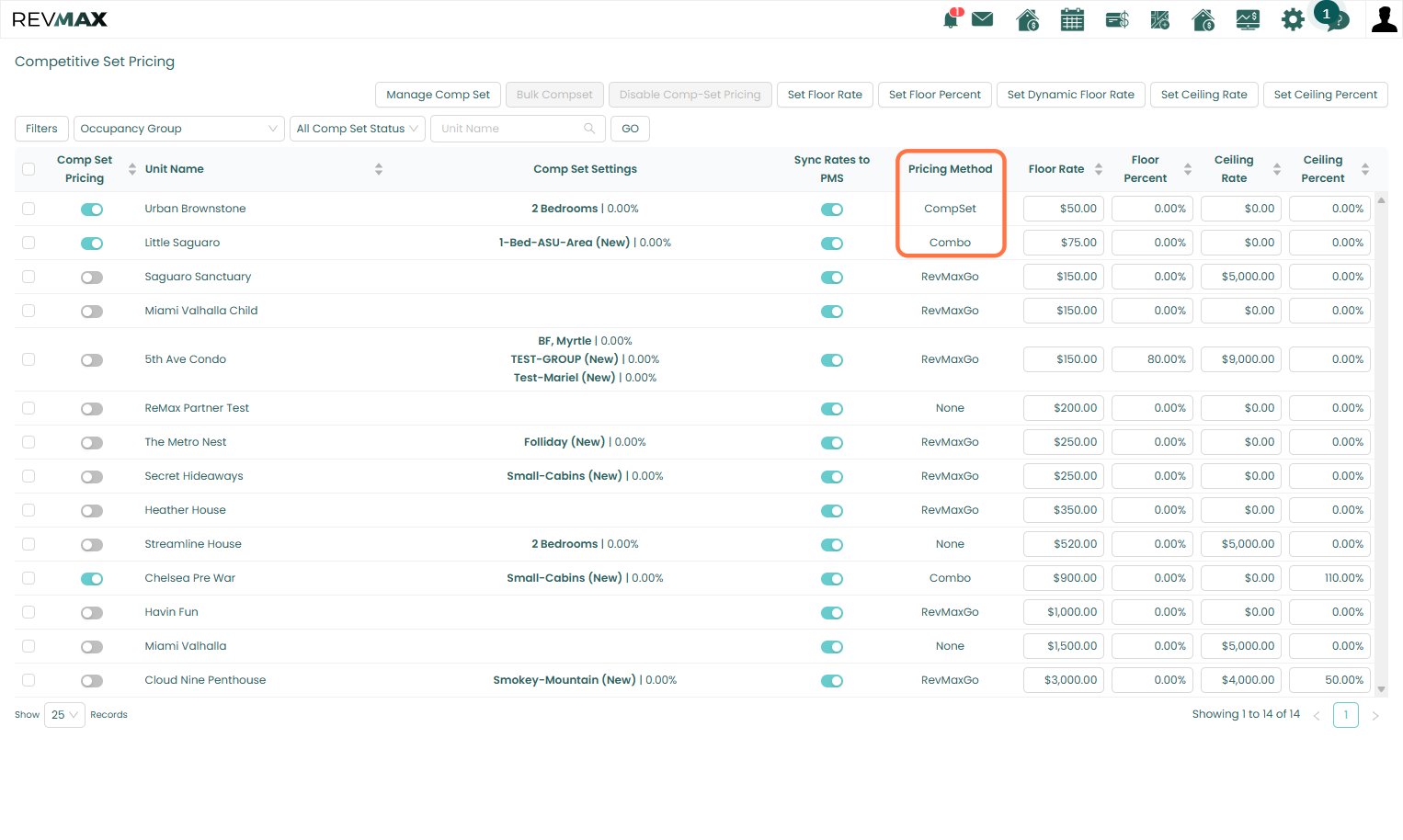This screenshot has width=1403, height=840.
Task: Click unit name Secret Hideaways
Action: [x=194, y=476]
